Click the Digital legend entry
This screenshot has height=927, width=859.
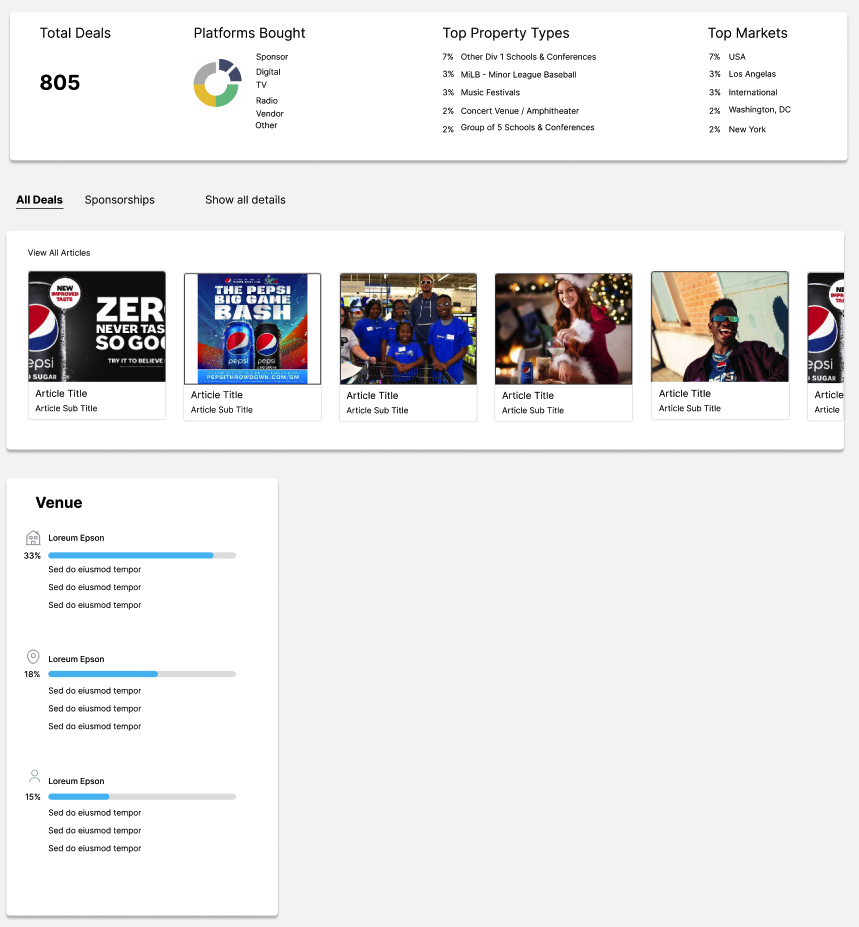click(268, 72)
